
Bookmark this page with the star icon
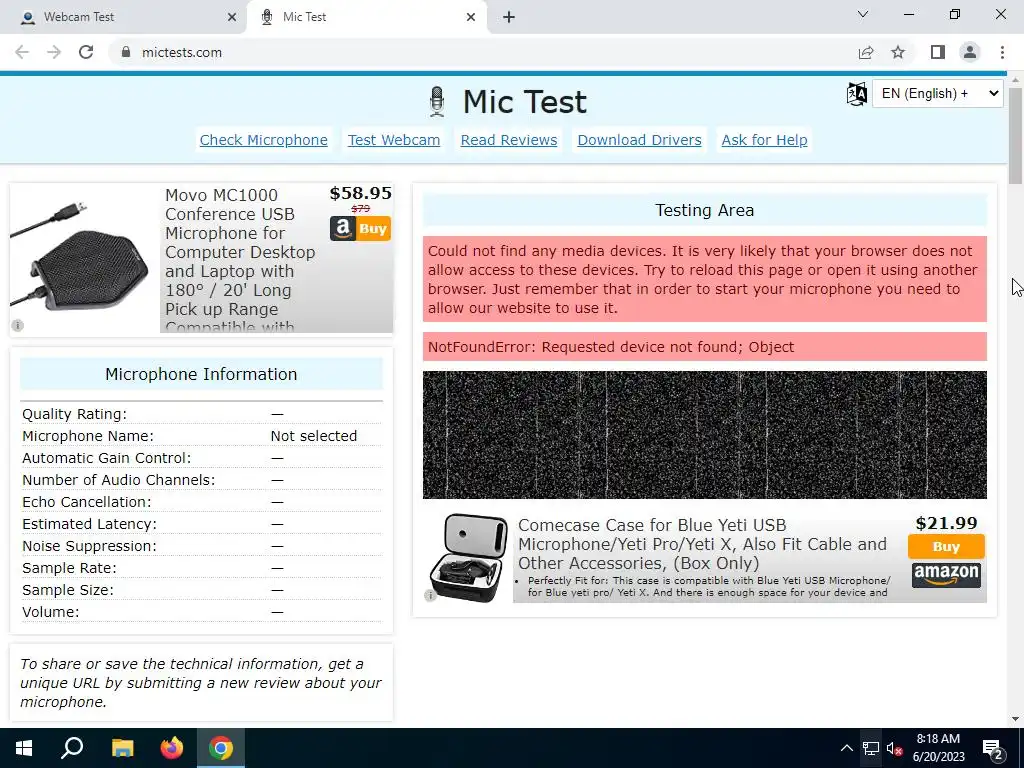[898, 52]
